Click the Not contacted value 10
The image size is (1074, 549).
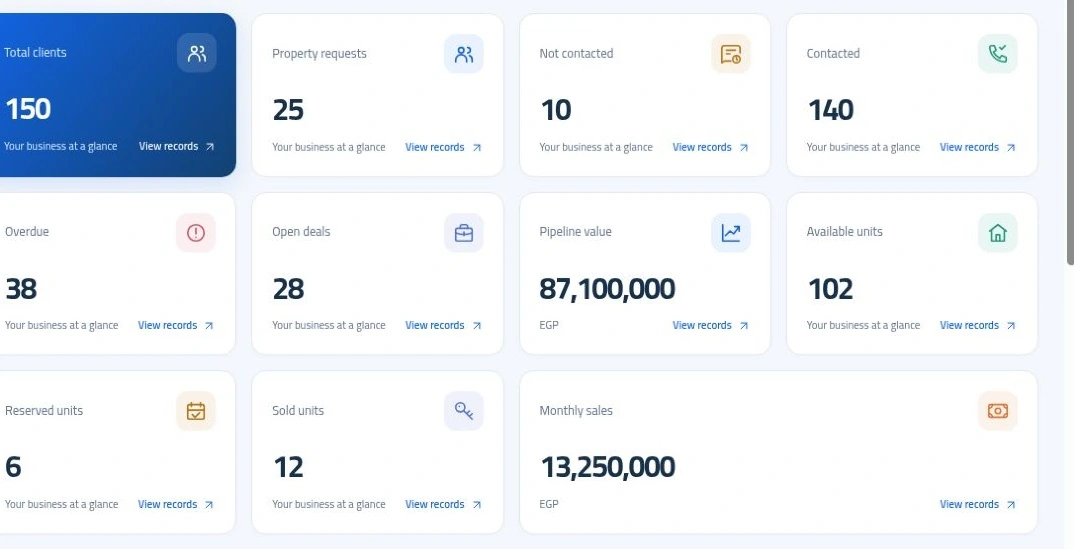point(555,110)
